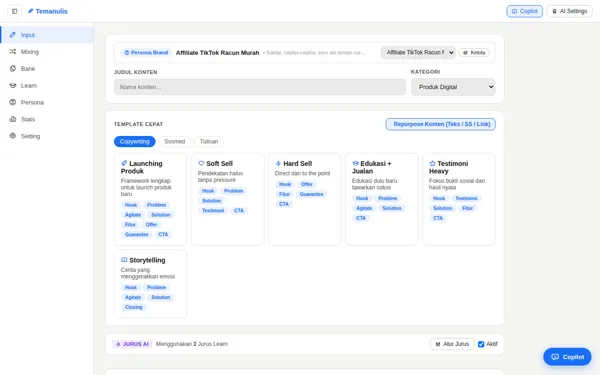The height and width of the screenshot is (375, 600).
Task: Choose the Soft Sell template card
Action: [228, 199]
